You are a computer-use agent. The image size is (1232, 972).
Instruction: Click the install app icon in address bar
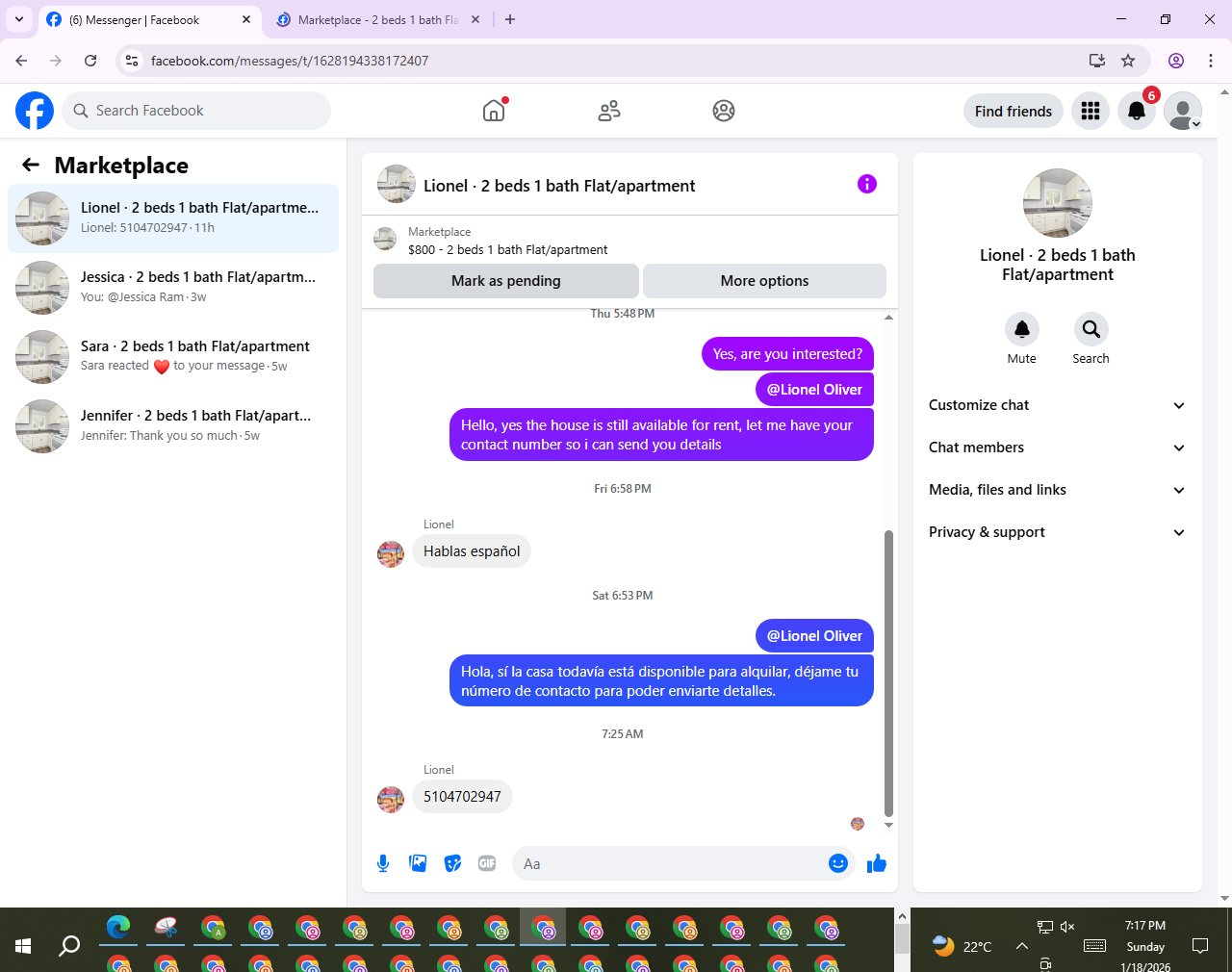coord(1096,61)
